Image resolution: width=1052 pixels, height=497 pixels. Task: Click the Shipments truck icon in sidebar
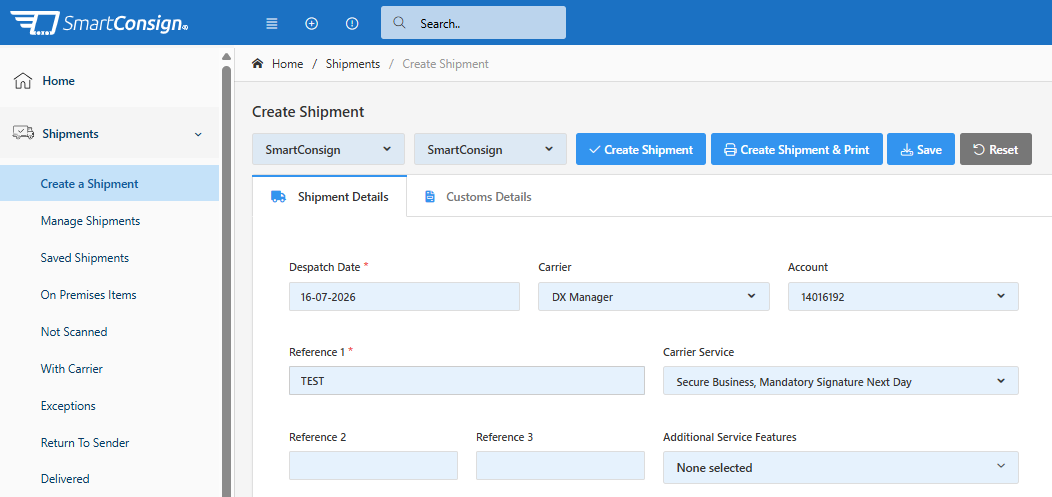point(23,133)
